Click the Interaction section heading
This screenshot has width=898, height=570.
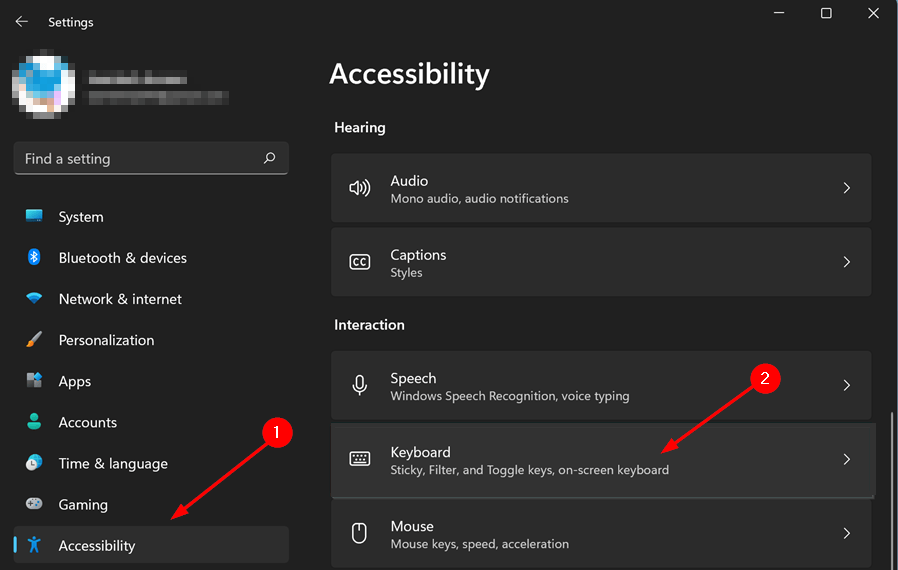[369, 325]
